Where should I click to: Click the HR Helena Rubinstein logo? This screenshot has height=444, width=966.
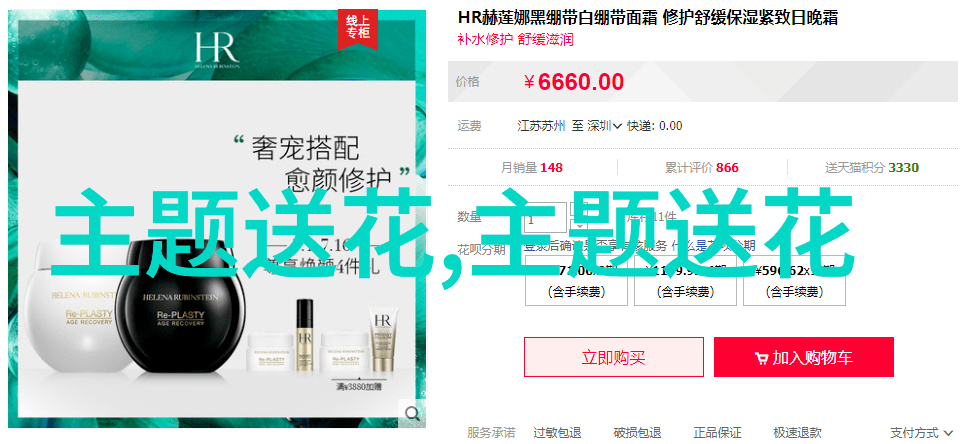pos(216,48)
